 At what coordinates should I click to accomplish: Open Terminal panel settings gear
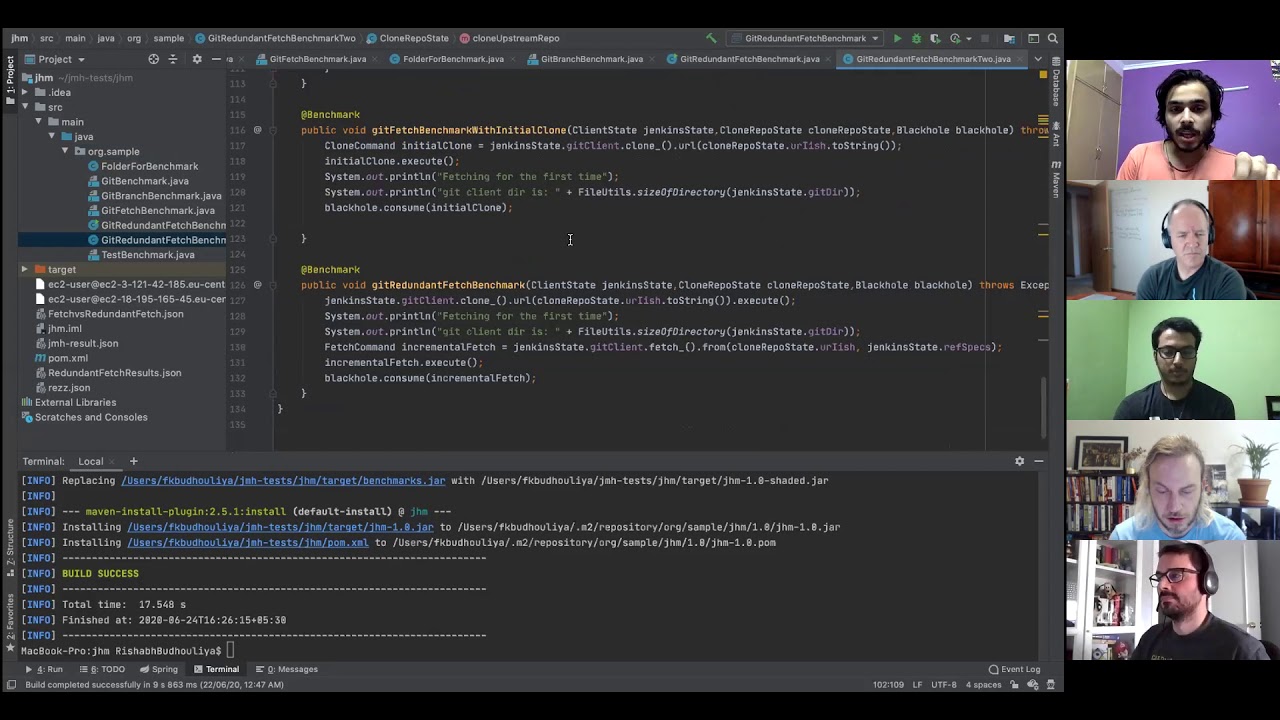(x=1019, y=461)
